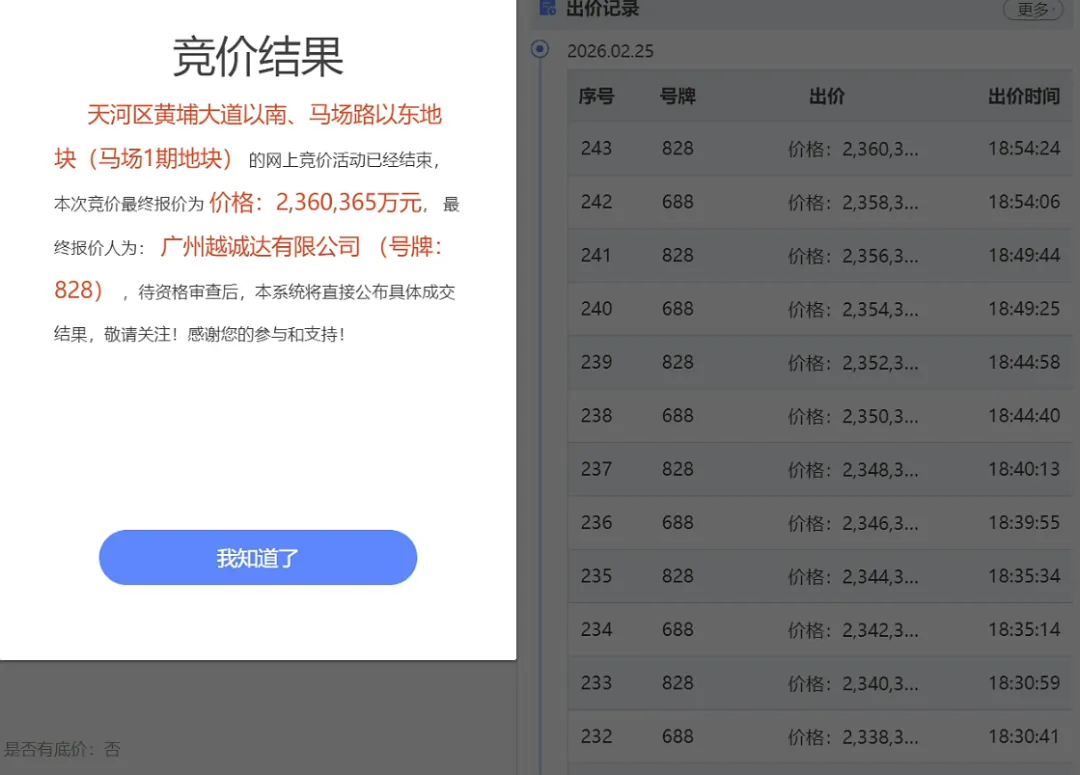
Task: Select bid record row number 239
Action: [820, 362]
